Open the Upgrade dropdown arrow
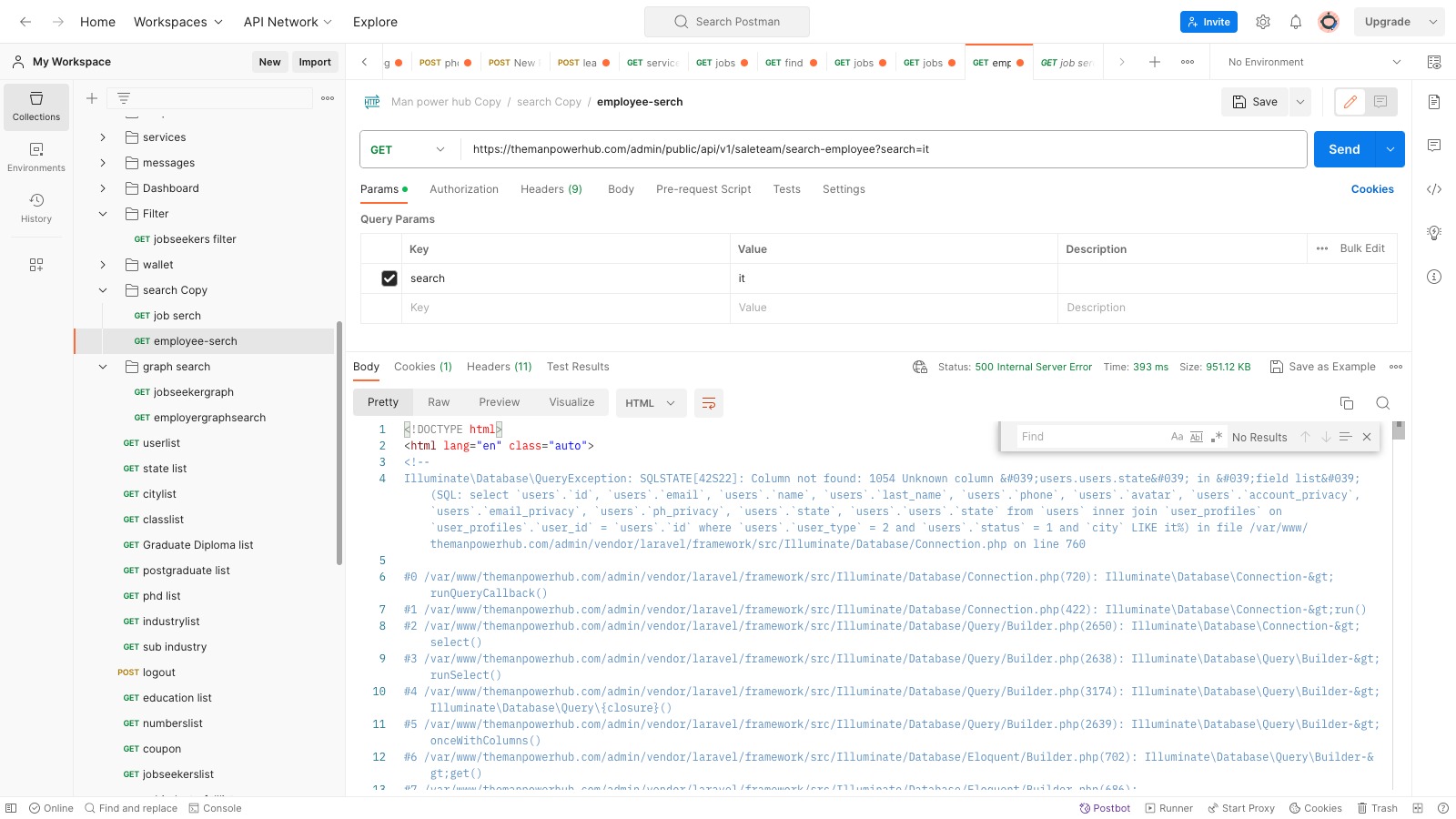 click(x=1433, y=22)
